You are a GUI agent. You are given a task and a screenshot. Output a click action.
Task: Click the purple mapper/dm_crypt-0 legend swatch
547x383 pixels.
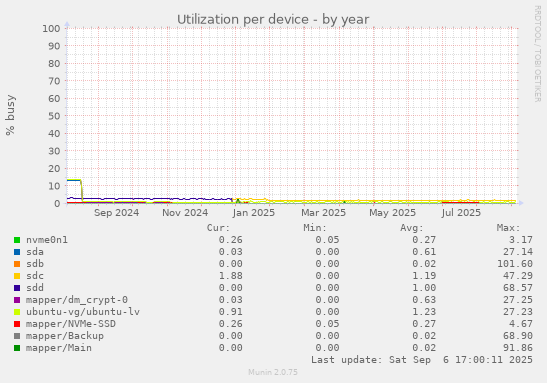point(17,300)
